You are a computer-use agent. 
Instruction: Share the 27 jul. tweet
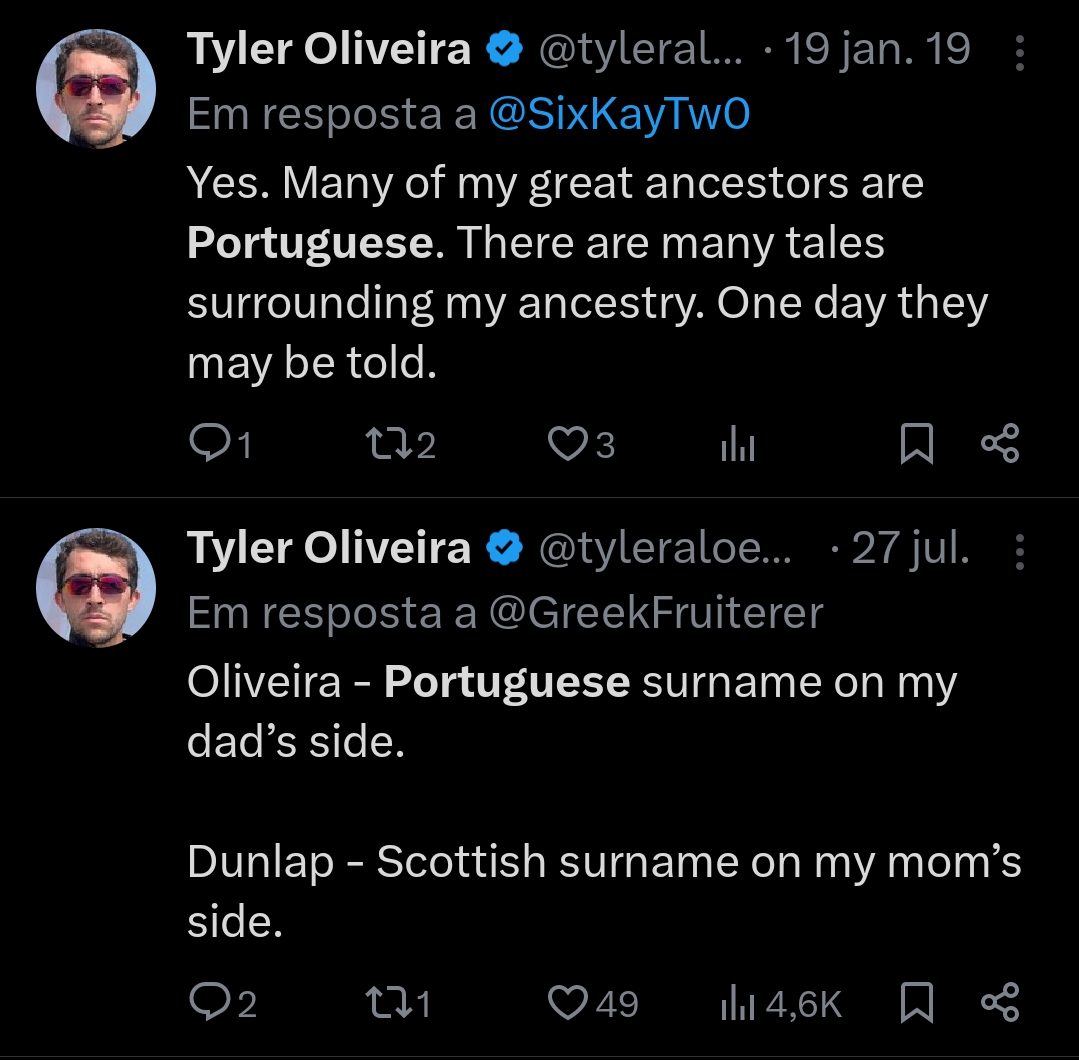[999, 1003]
